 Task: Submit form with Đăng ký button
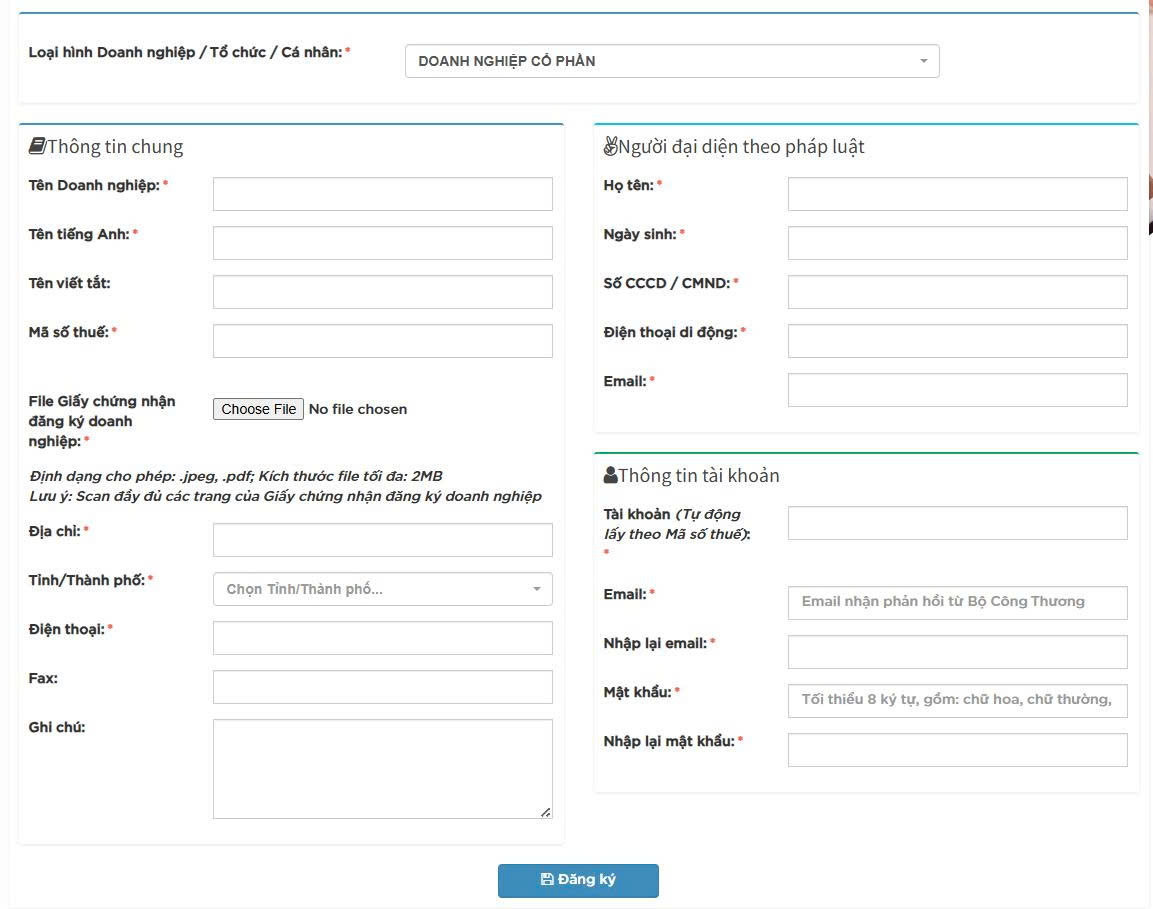(x=578, y=880)
